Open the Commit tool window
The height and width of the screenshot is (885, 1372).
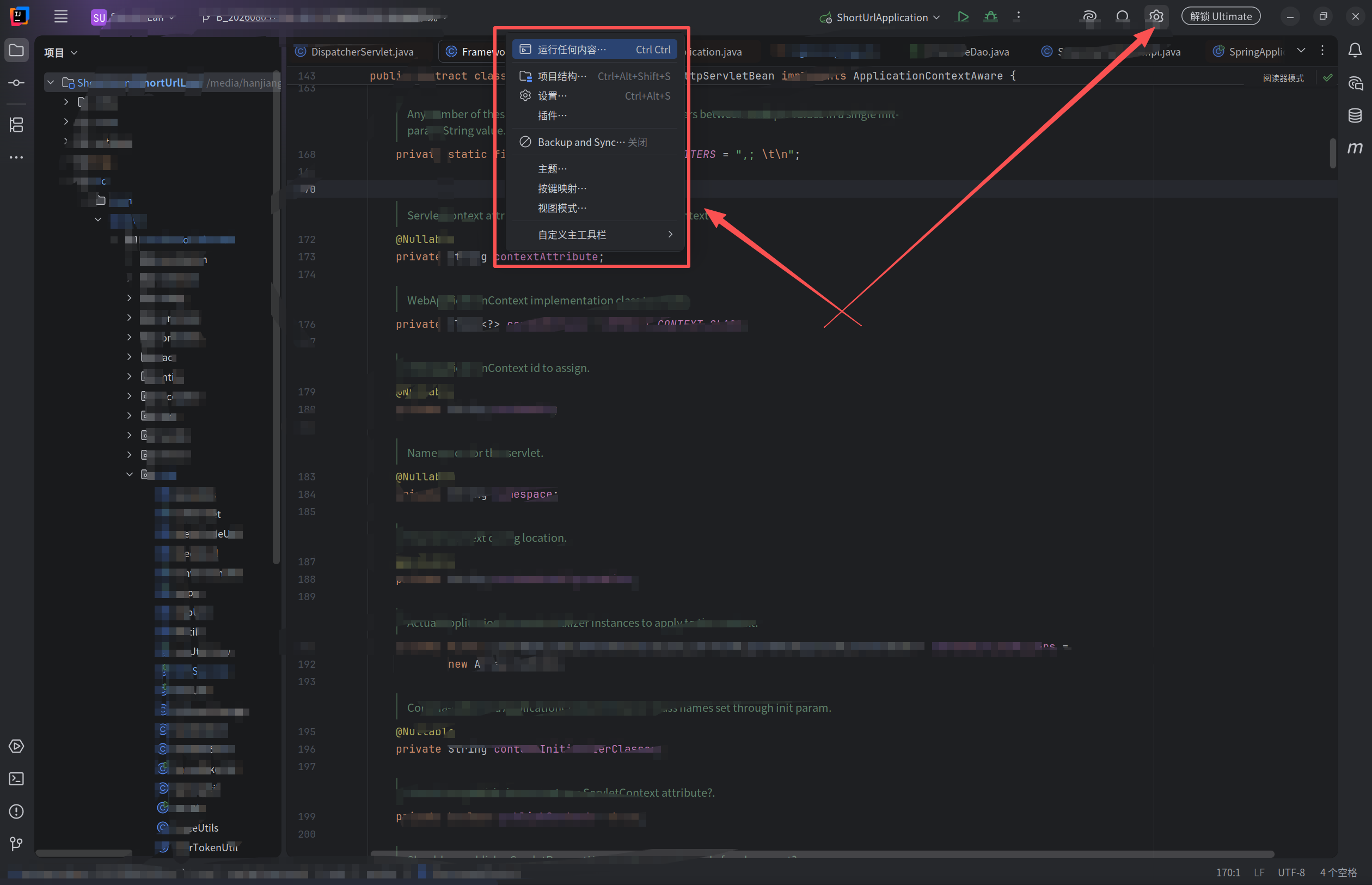(x=17, y=83)
